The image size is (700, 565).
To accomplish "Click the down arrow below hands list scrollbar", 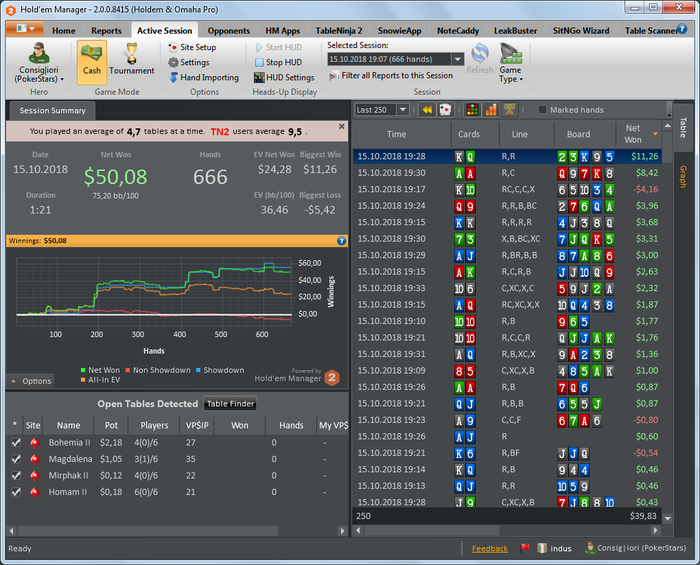I will [668, 518].
